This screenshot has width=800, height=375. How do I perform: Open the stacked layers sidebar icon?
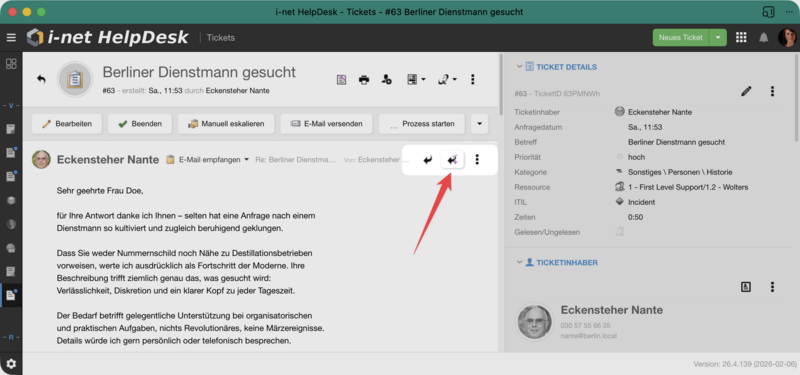[11, 200]
